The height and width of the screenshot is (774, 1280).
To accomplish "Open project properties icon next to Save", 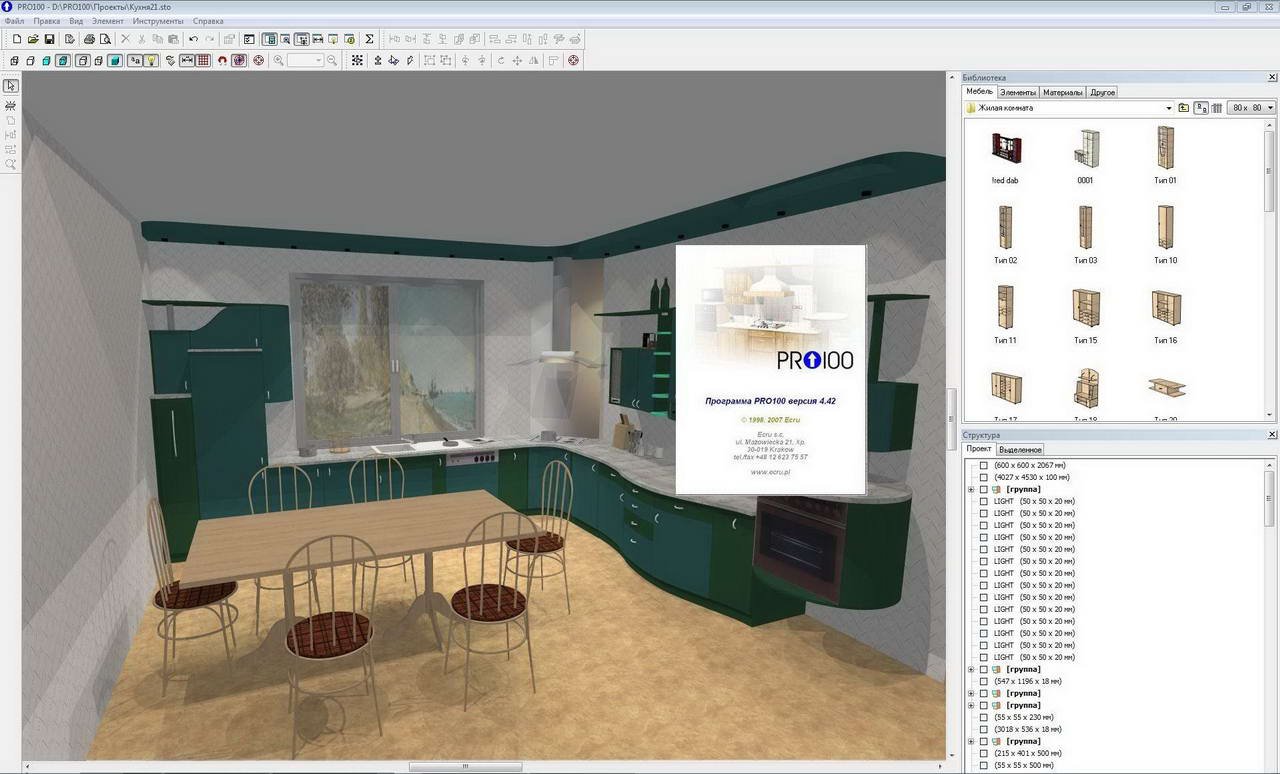I will [69, 39].
